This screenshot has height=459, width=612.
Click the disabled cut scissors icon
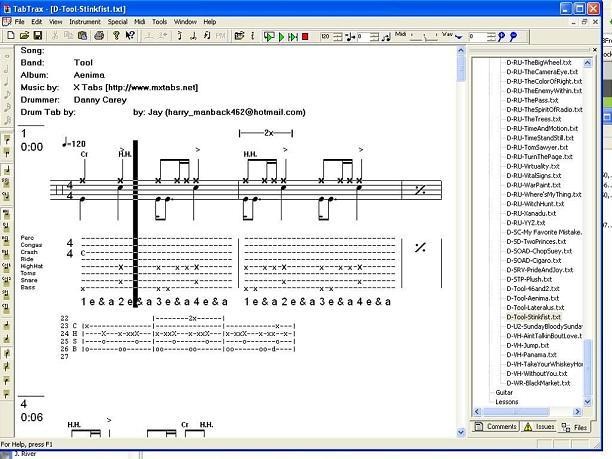(x=55, y=36)
